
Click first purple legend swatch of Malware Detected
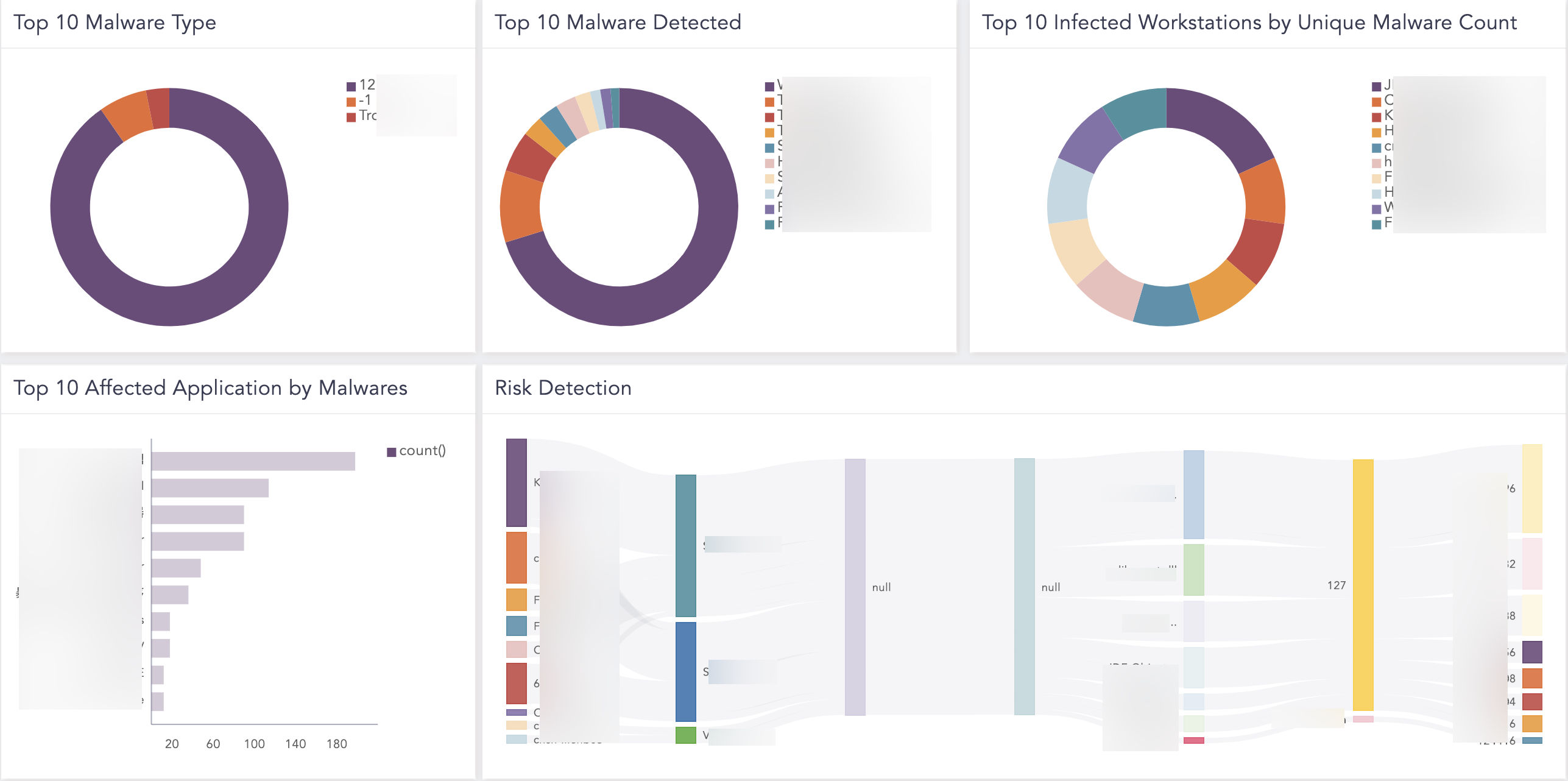[769, 86]
